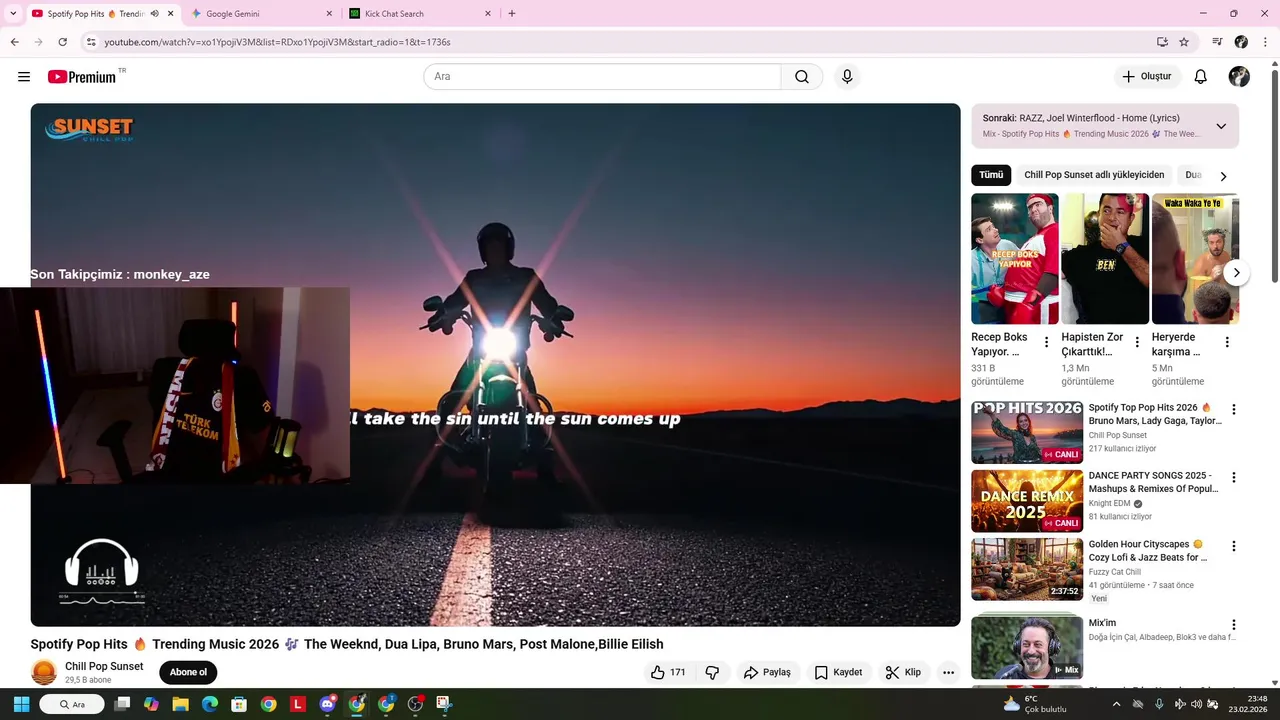Select the Tümü filter chip

pos(991,175)
